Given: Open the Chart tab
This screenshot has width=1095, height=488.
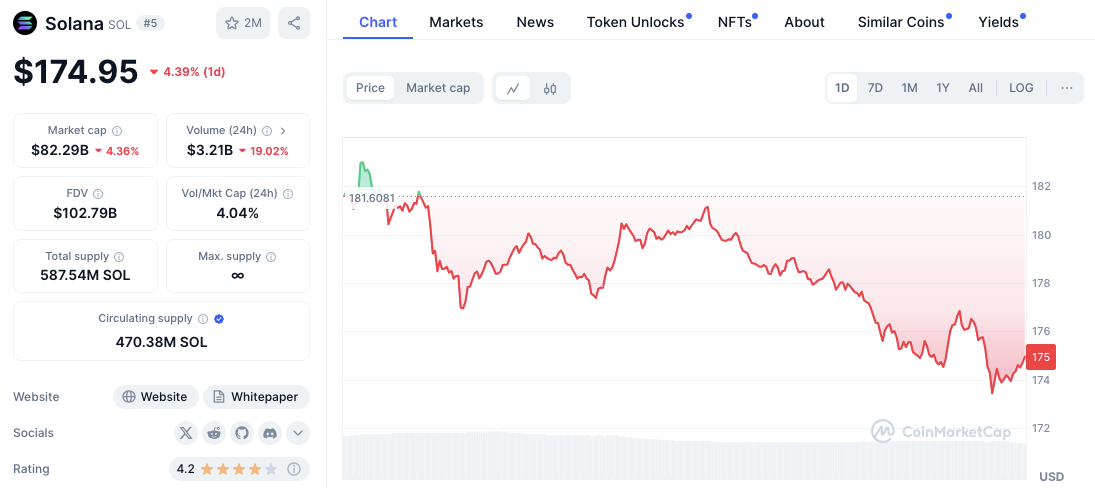Looking at the screenshot, I should pos(378,22).
